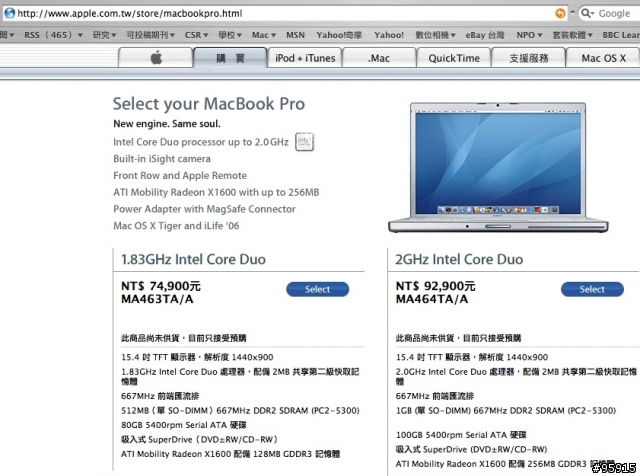Click the 100GB 5400rpm Serial ATA line

tap(461, 435)
